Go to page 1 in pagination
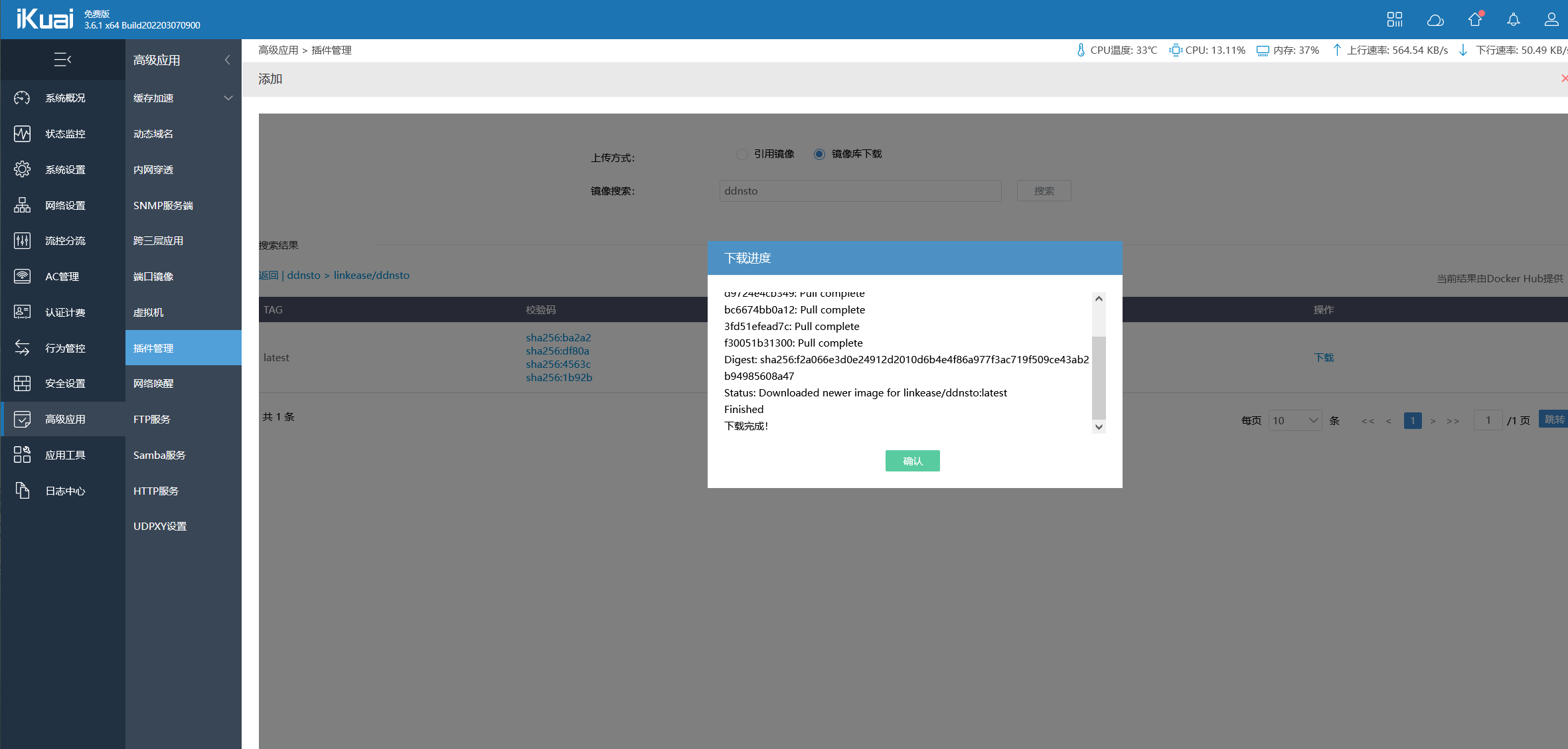This screenshot has height=749, width=1568. (x=1413, y=420)
